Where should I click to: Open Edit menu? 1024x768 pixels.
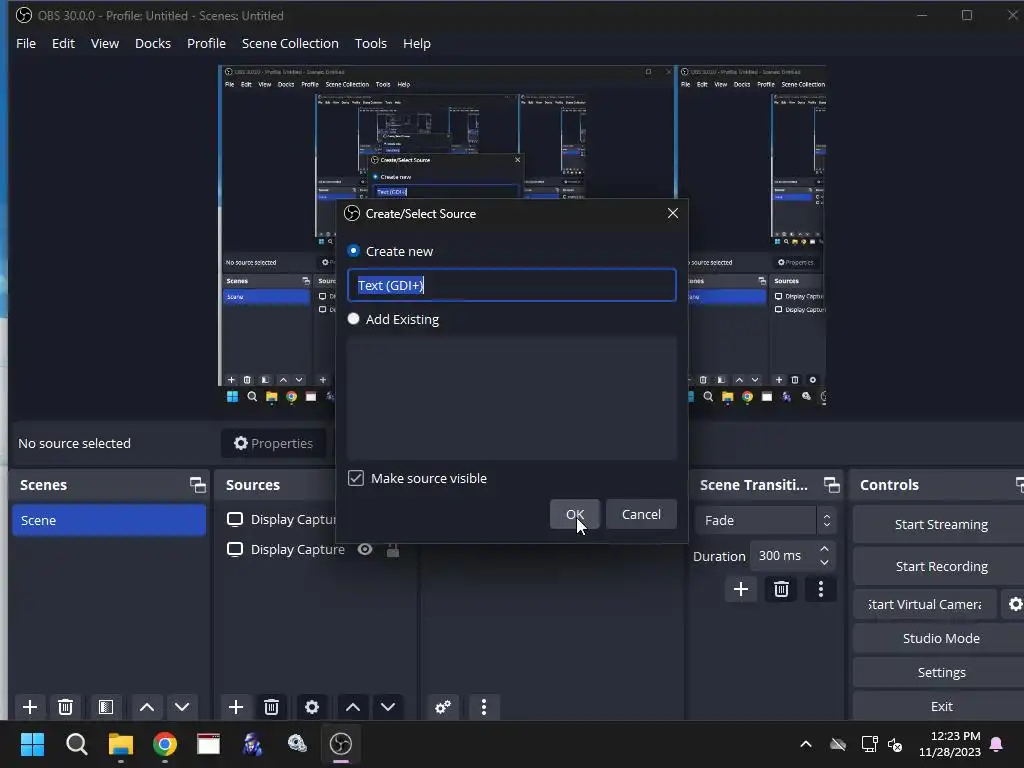pyautogui.click(x=63, y=43)
